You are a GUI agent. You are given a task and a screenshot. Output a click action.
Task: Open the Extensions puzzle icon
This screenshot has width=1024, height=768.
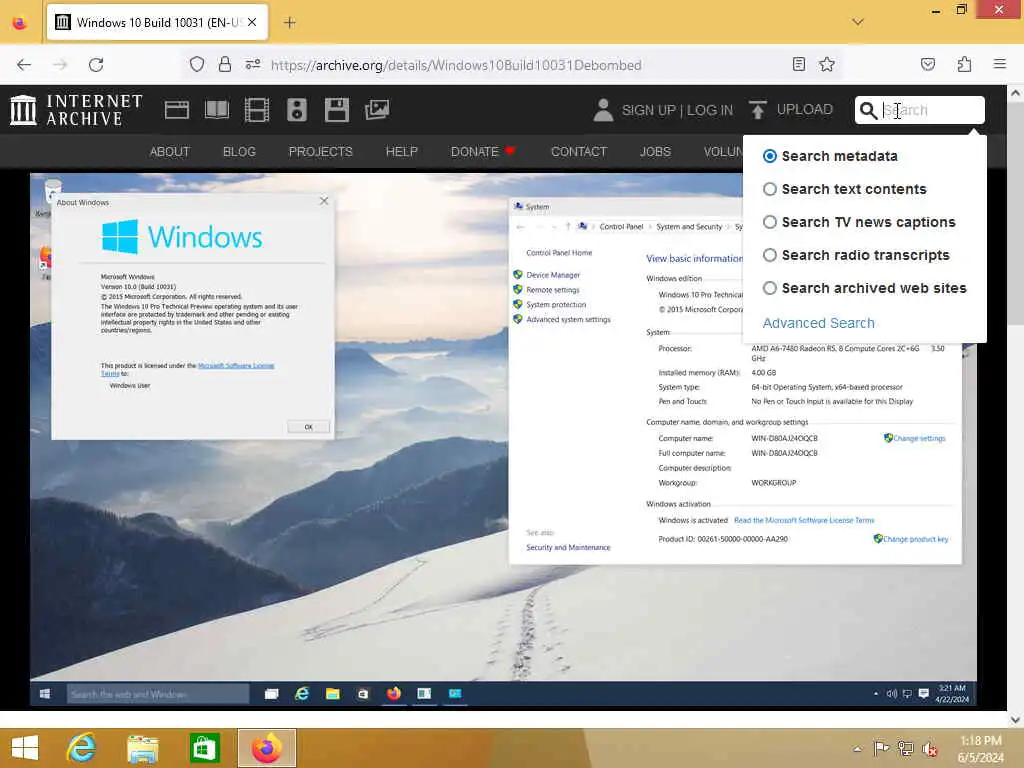pyautogui.click(x=964, y=64)
